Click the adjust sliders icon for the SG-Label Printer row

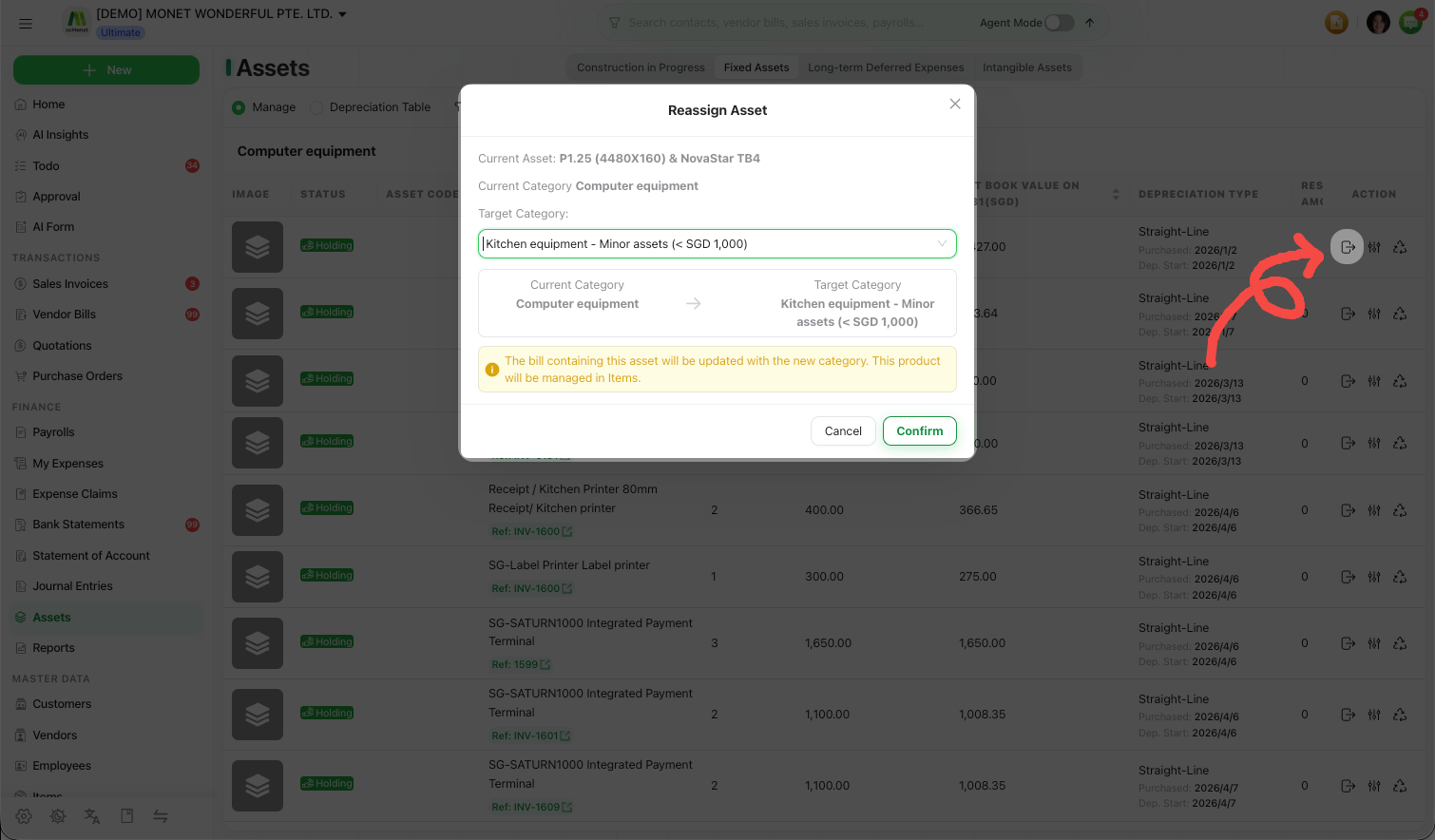(1374, 577)
